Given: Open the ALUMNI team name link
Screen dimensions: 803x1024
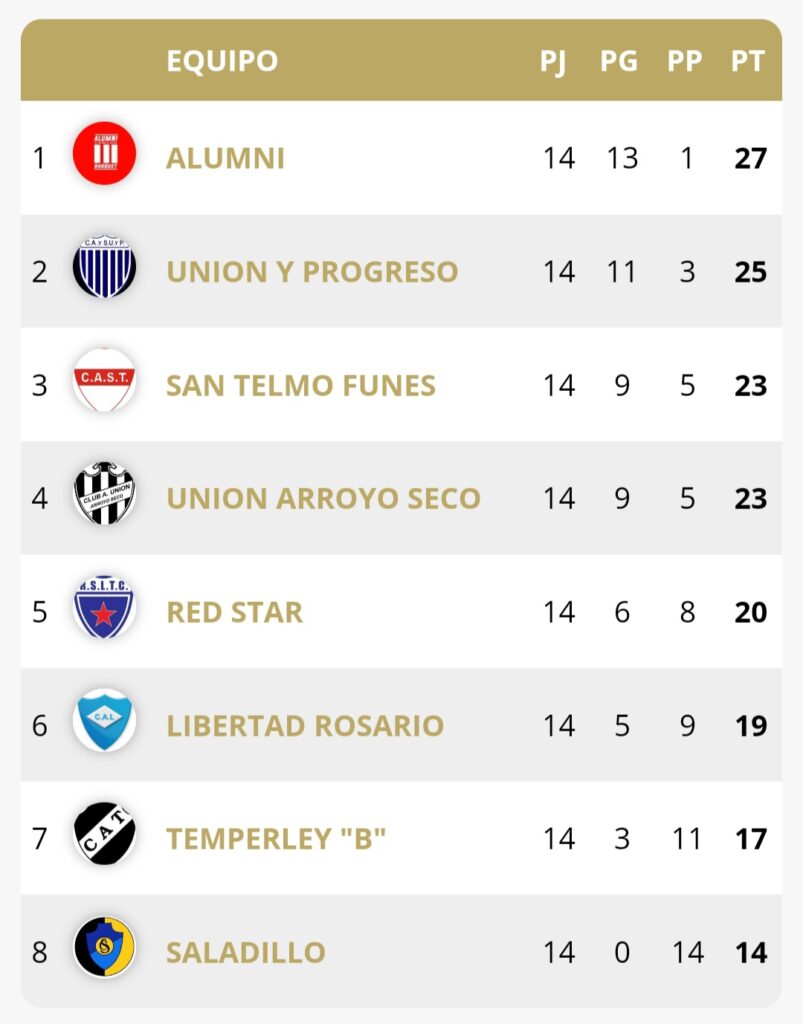Looking at the screenshot, I should (225, 159).
